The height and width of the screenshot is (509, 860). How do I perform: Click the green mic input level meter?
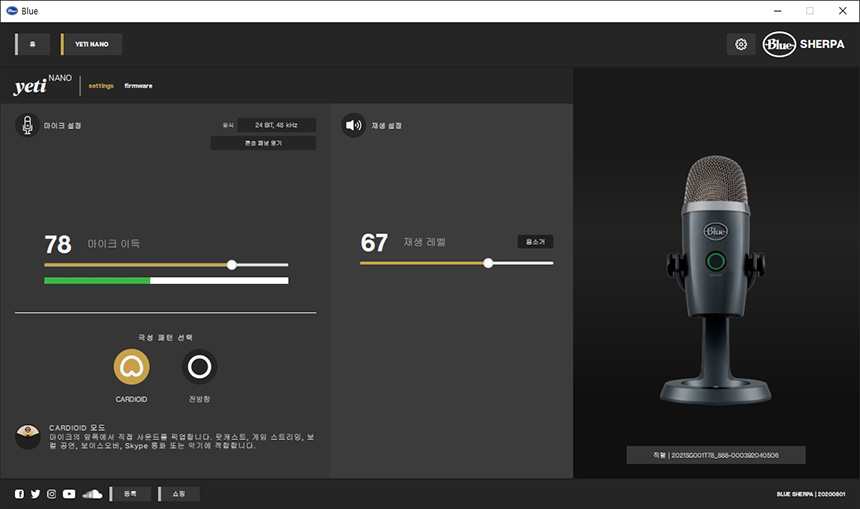coord(166,281)
